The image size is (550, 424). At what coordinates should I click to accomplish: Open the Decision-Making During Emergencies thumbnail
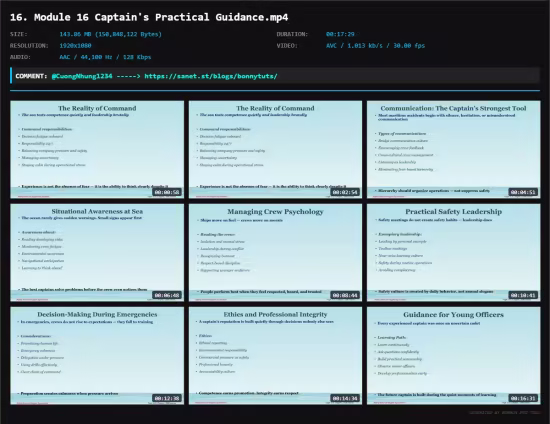(97, 356)
